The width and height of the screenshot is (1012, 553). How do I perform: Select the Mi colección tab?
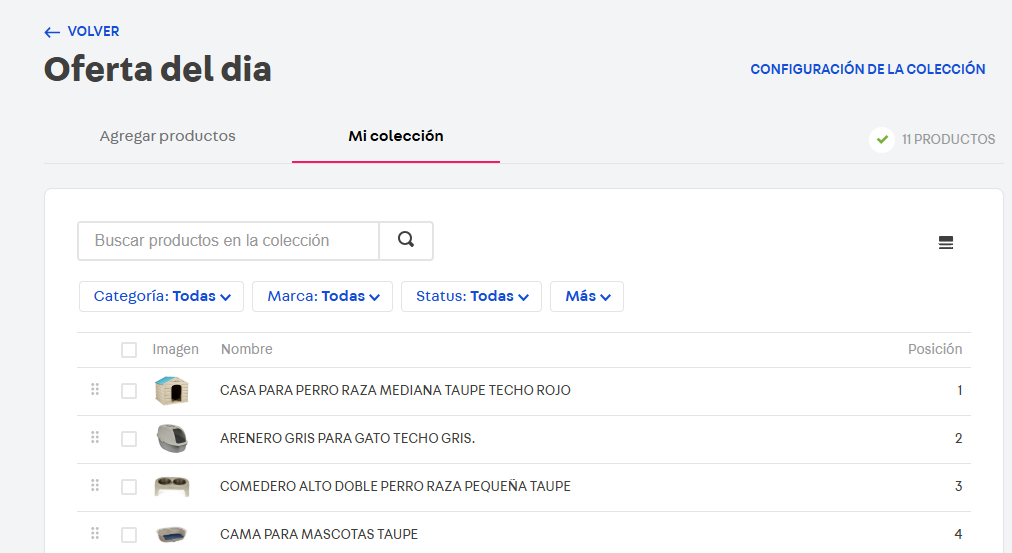(395, 136)
